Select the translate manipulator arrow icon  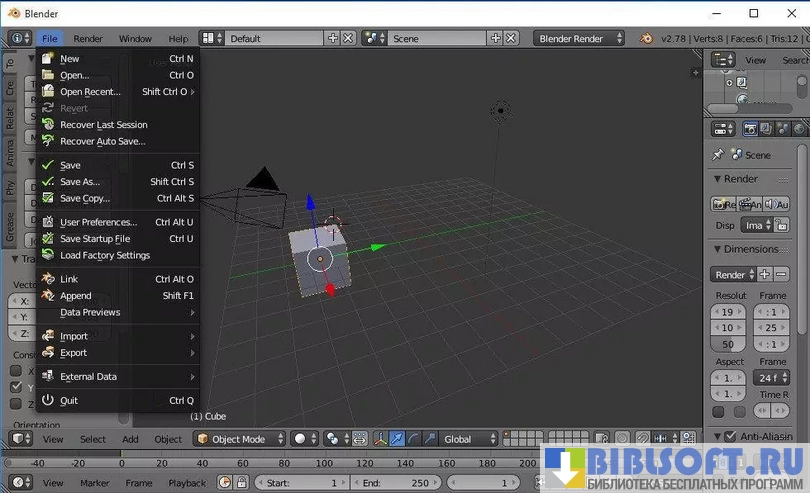[x=397, y=439]
